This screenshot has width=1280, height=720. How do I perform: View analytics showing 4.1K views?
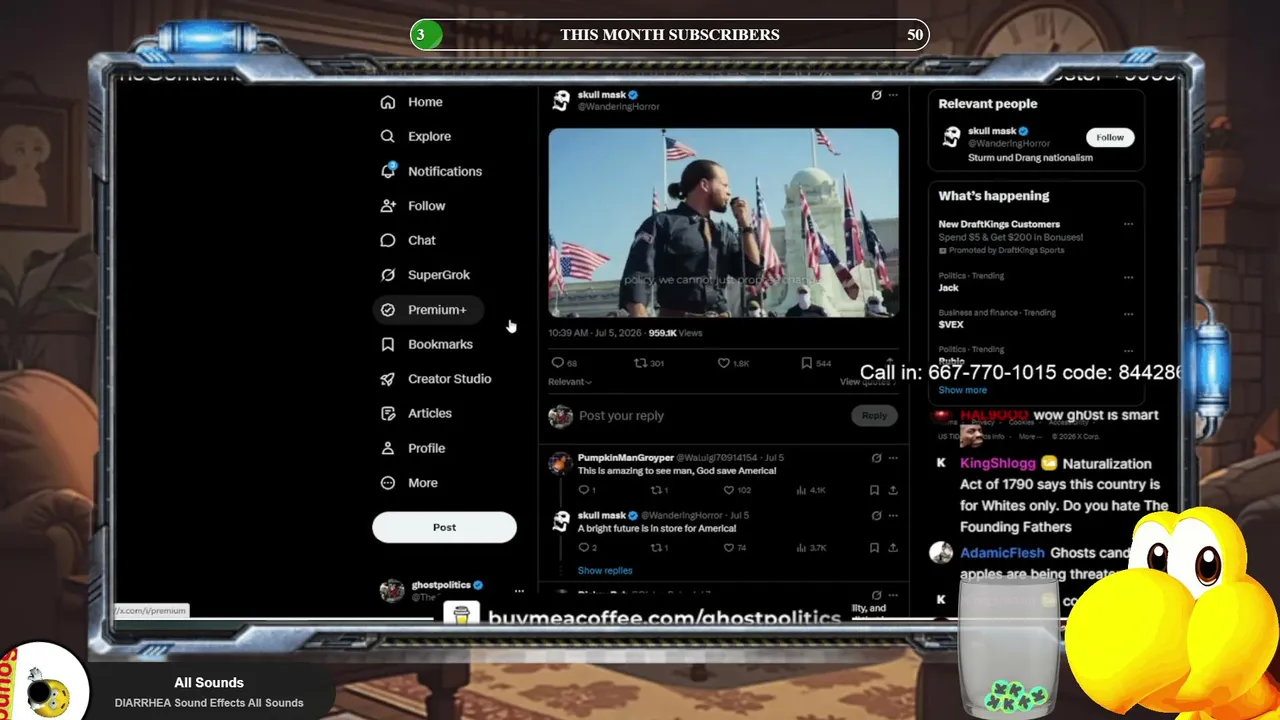[x=811, y=490]
